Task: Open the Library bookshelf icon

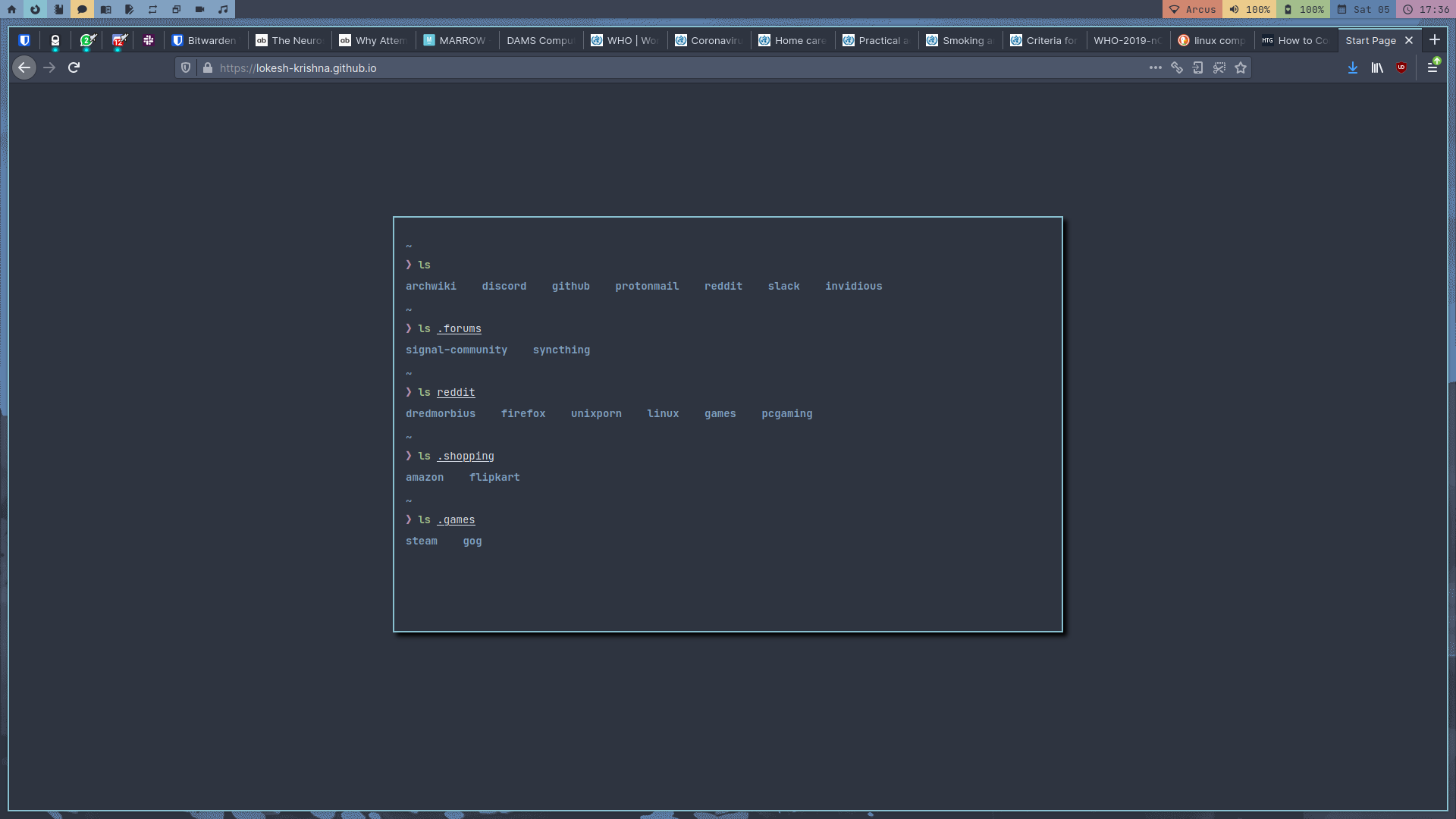Action: tap(1377, 68)
